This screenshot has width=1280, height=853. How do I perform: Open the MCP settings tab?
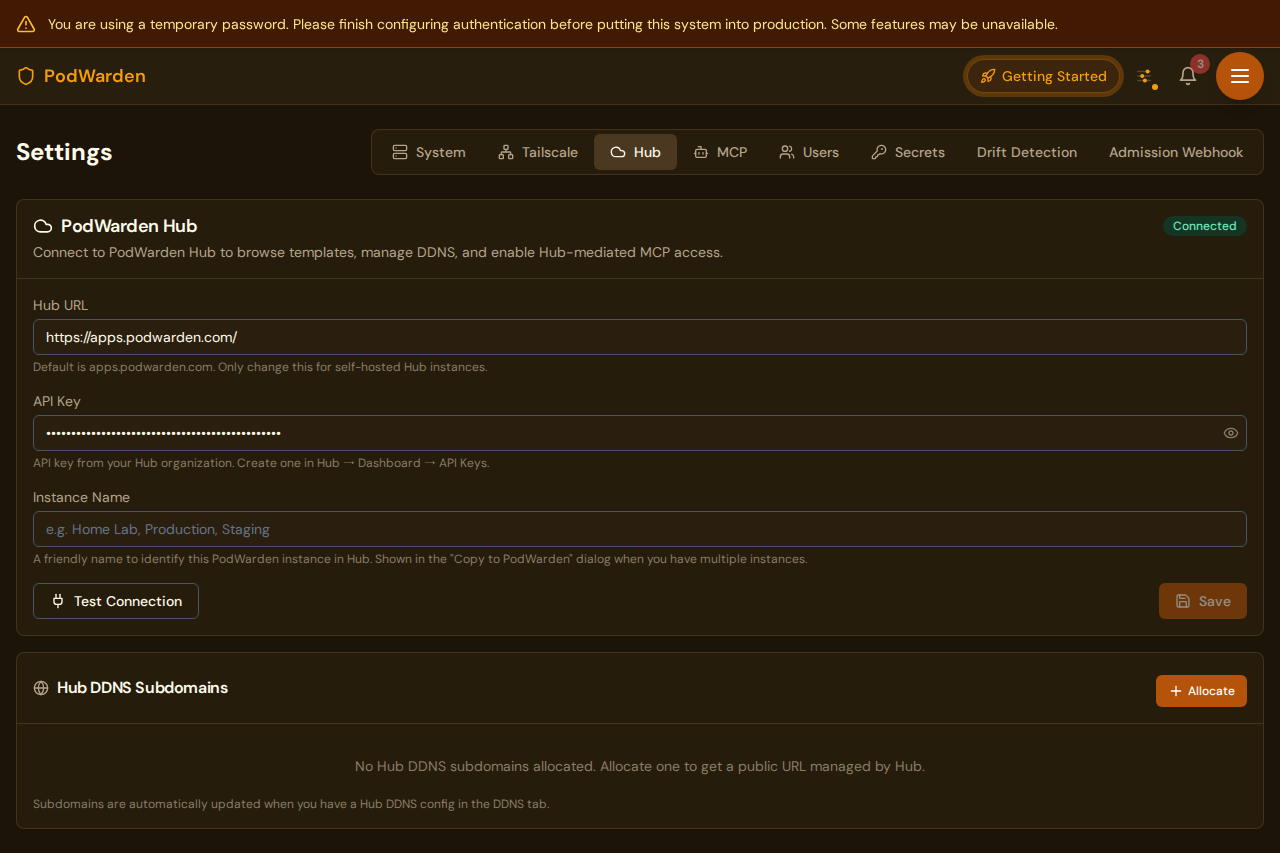[720, 151]
